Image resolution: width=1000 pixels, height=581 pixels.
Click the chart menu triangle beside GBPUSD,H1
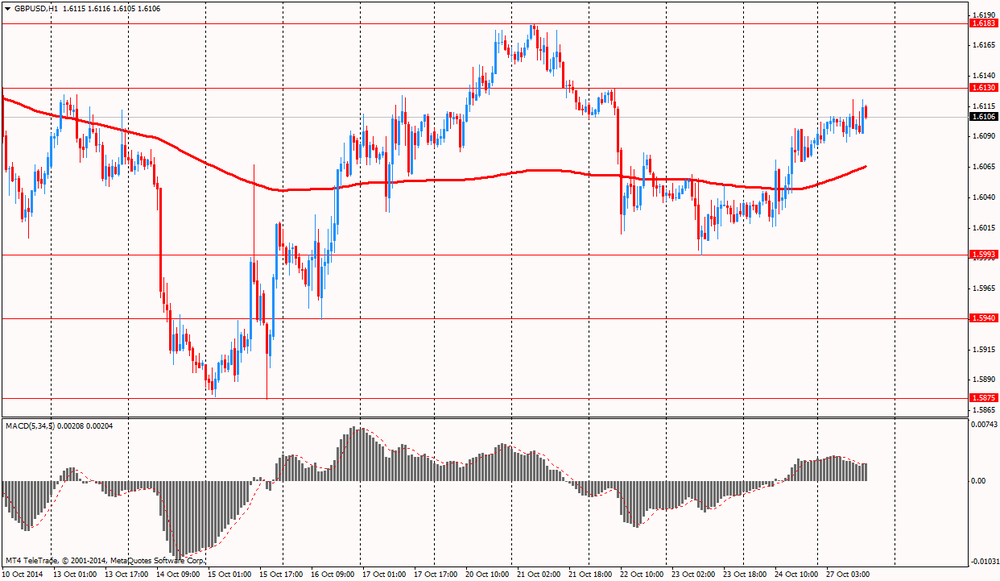click(7, 9)
